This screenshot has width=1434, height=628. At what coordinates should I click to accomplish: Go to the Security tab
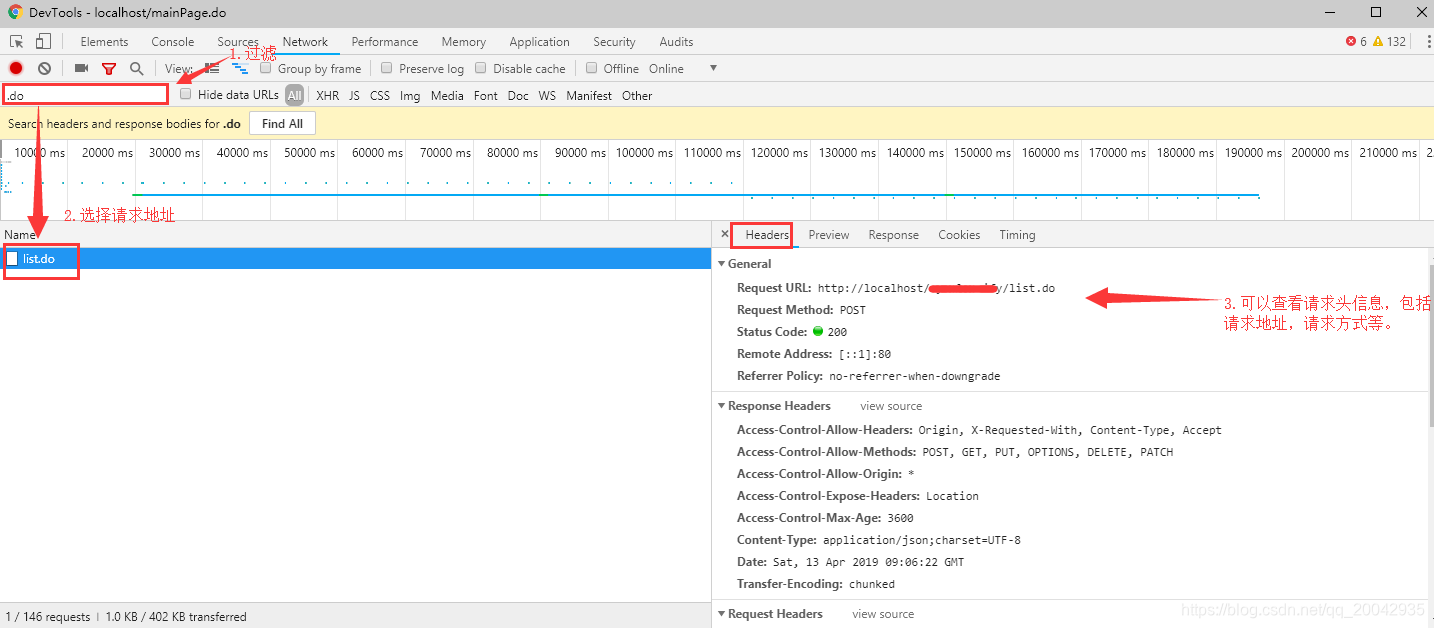point(614,42)
